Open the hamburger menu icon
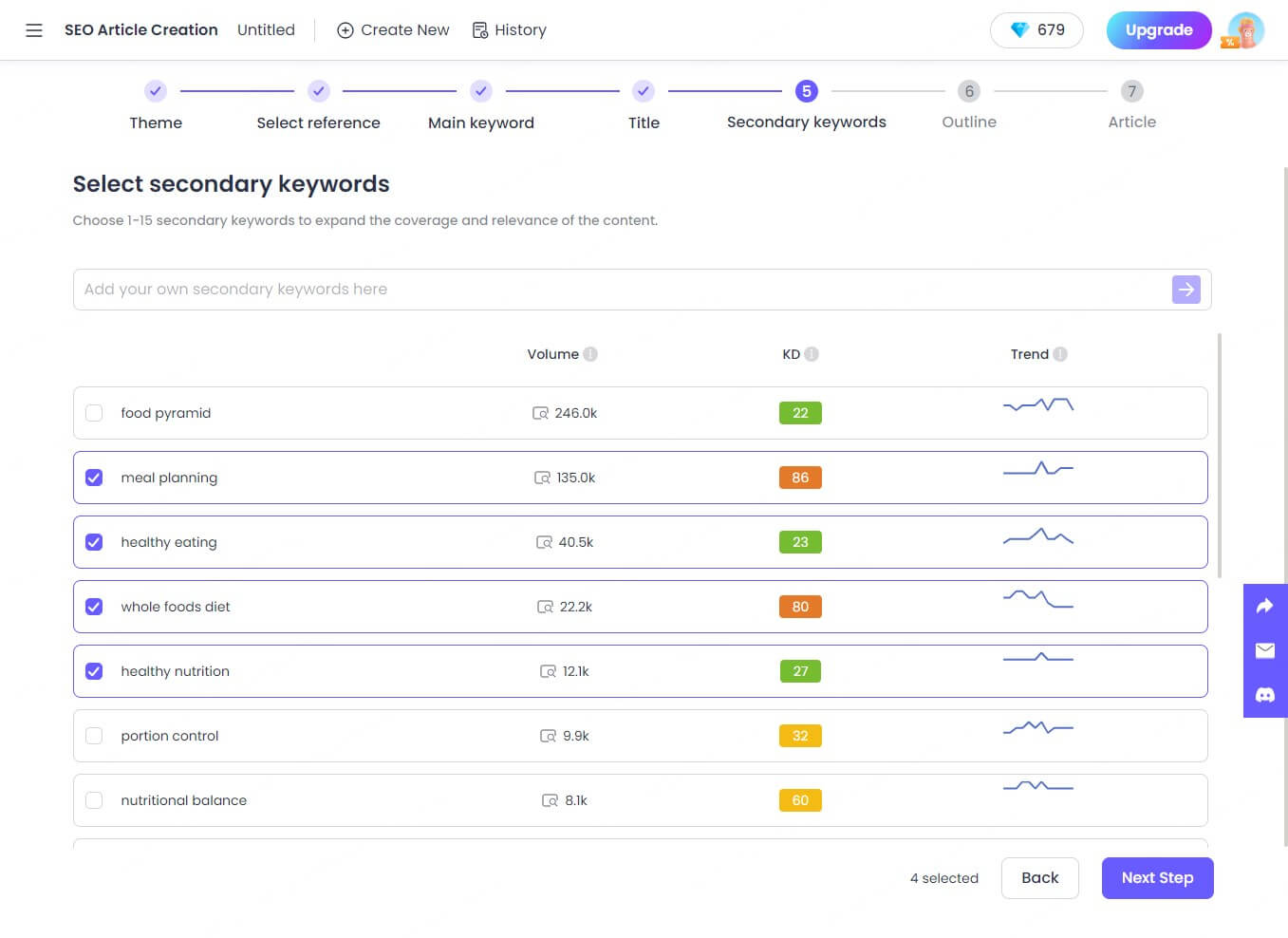The height and width of the screenshot is (938, 1288). 34,30
